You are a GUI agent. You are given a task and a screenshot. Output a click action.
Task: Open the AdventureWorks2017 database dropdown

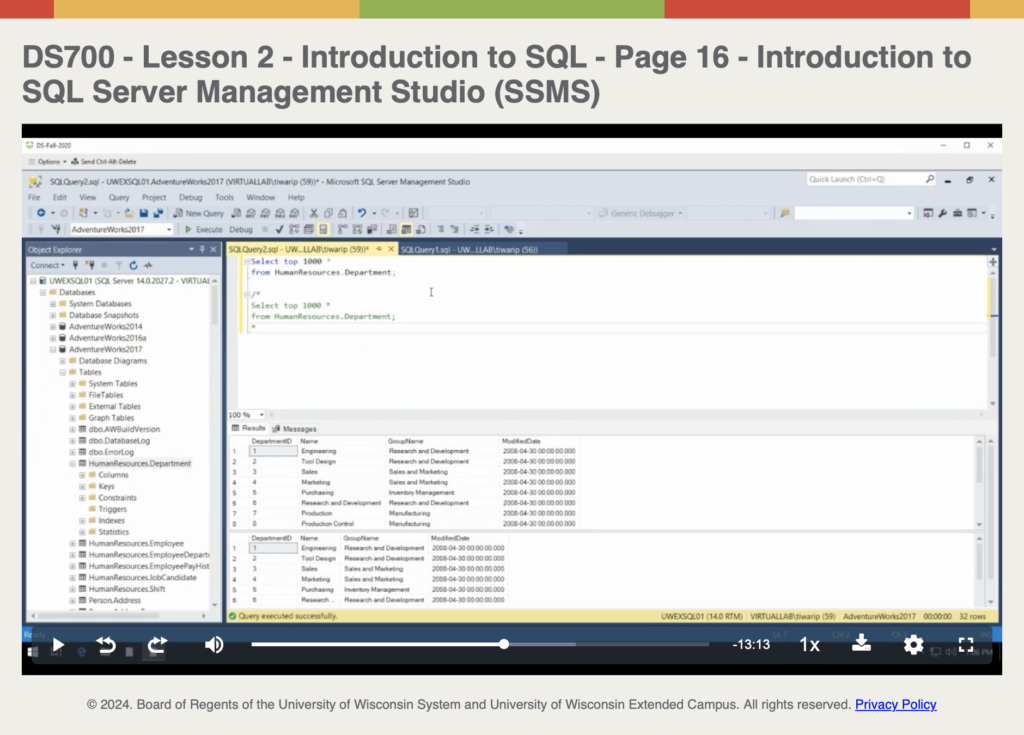[169, 229]
